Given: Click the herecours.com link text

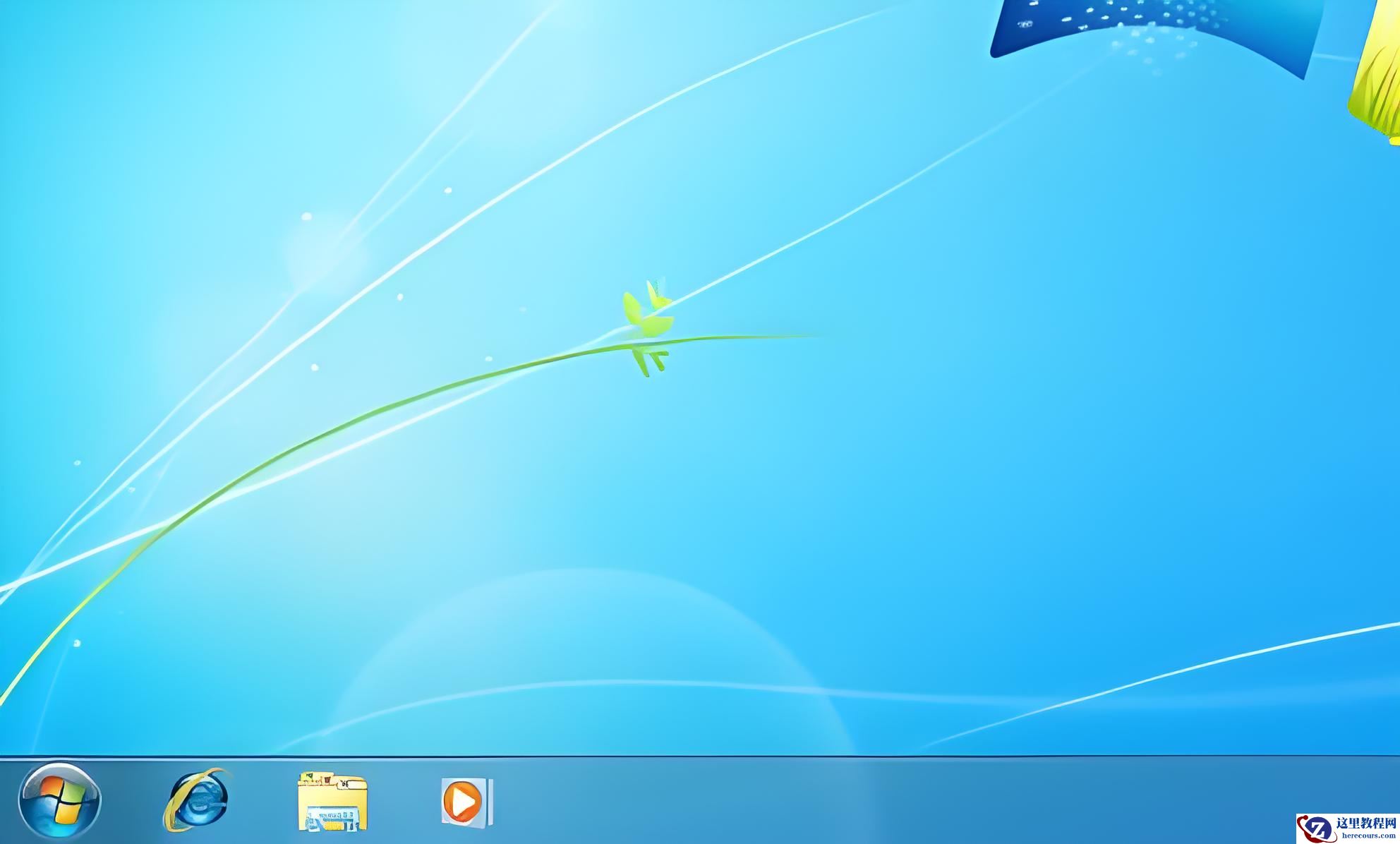Looking at the screenshot, I should [x=1368, y=836].
